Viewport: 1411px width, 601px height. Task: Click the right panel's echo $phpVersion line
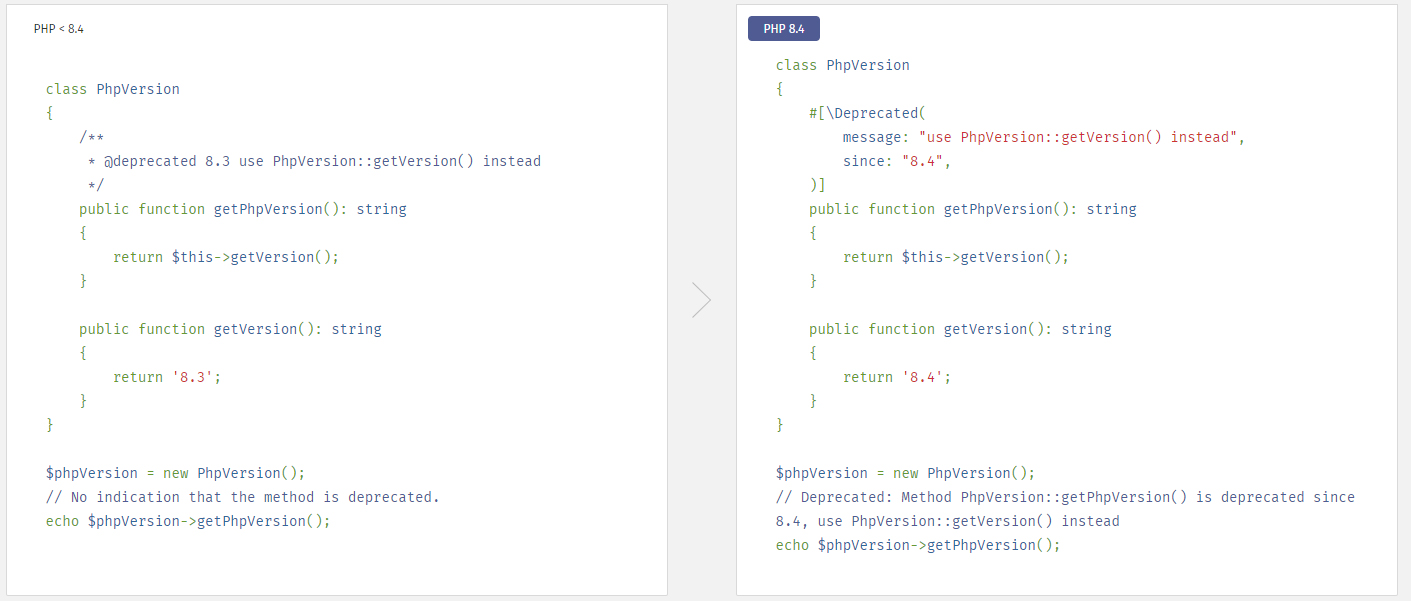pos(918,545)
